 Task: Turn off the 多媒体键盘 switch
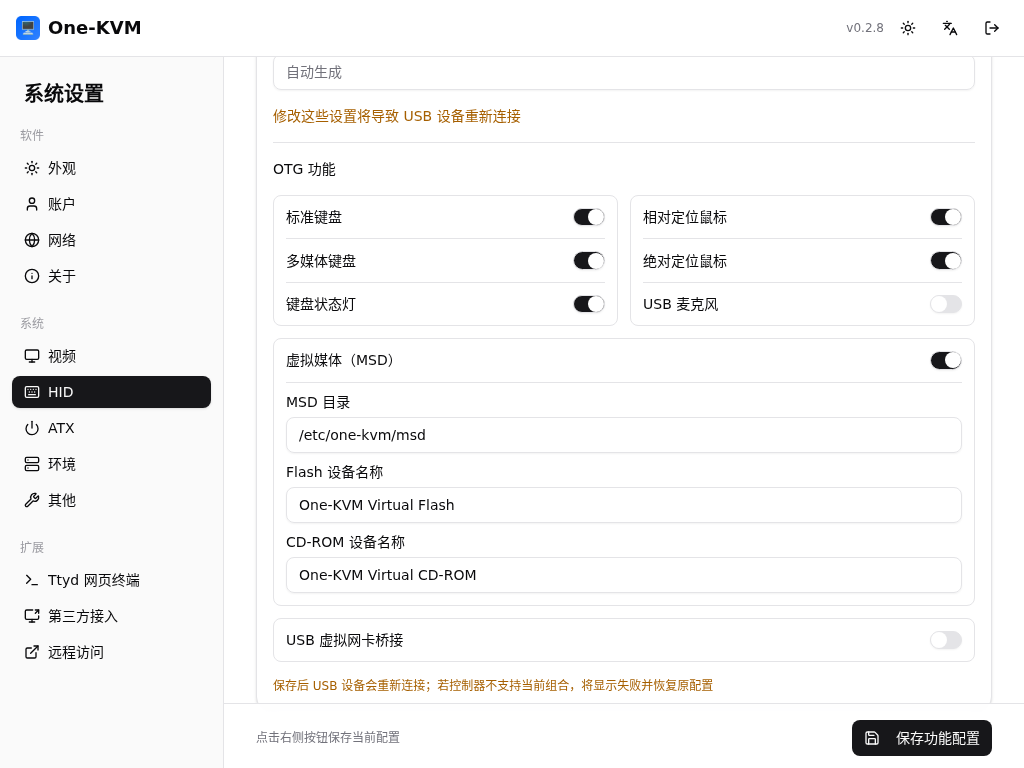pos(589,261)
